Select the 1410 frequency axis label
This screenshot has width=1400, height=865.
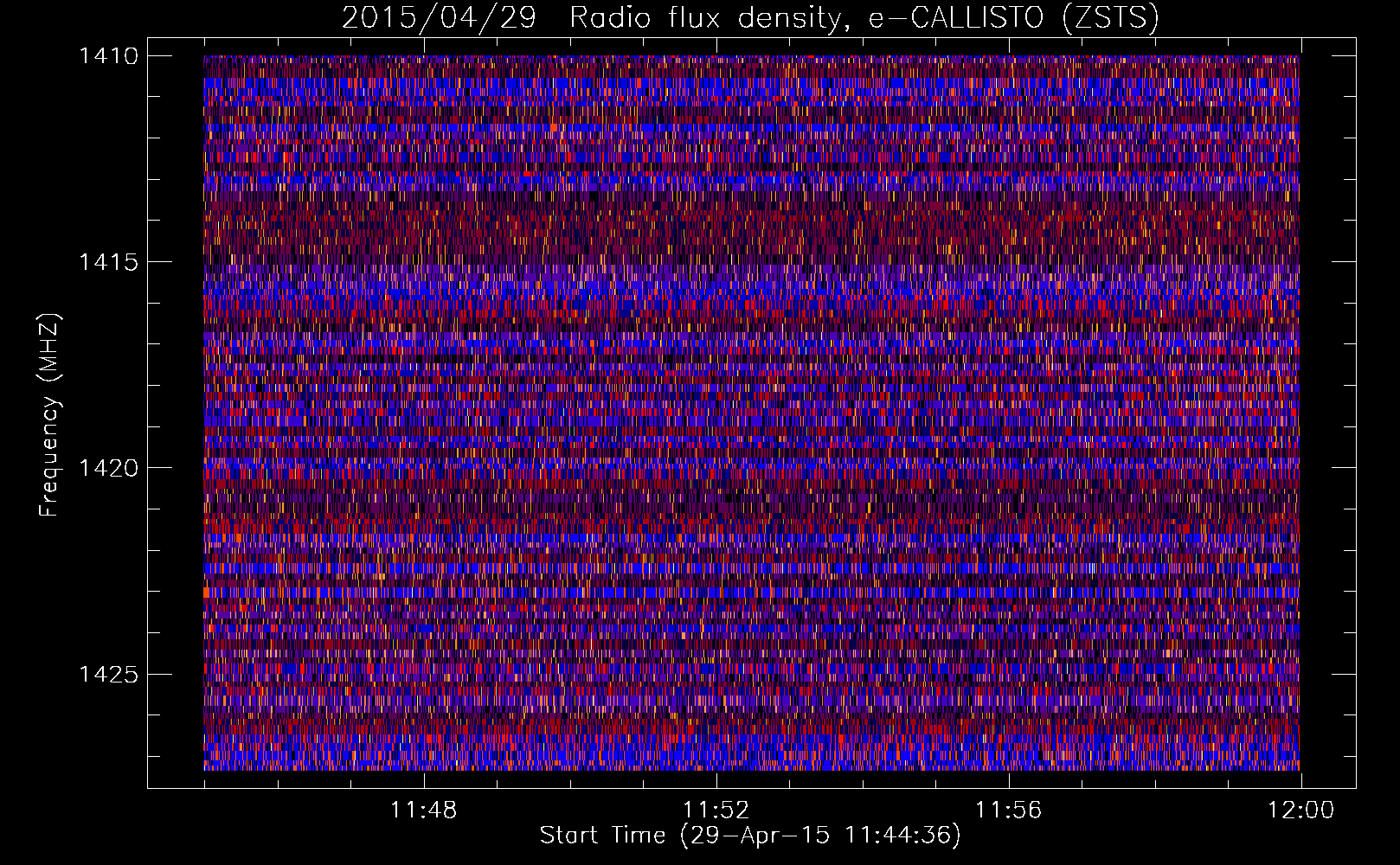(x=108, y=56)
